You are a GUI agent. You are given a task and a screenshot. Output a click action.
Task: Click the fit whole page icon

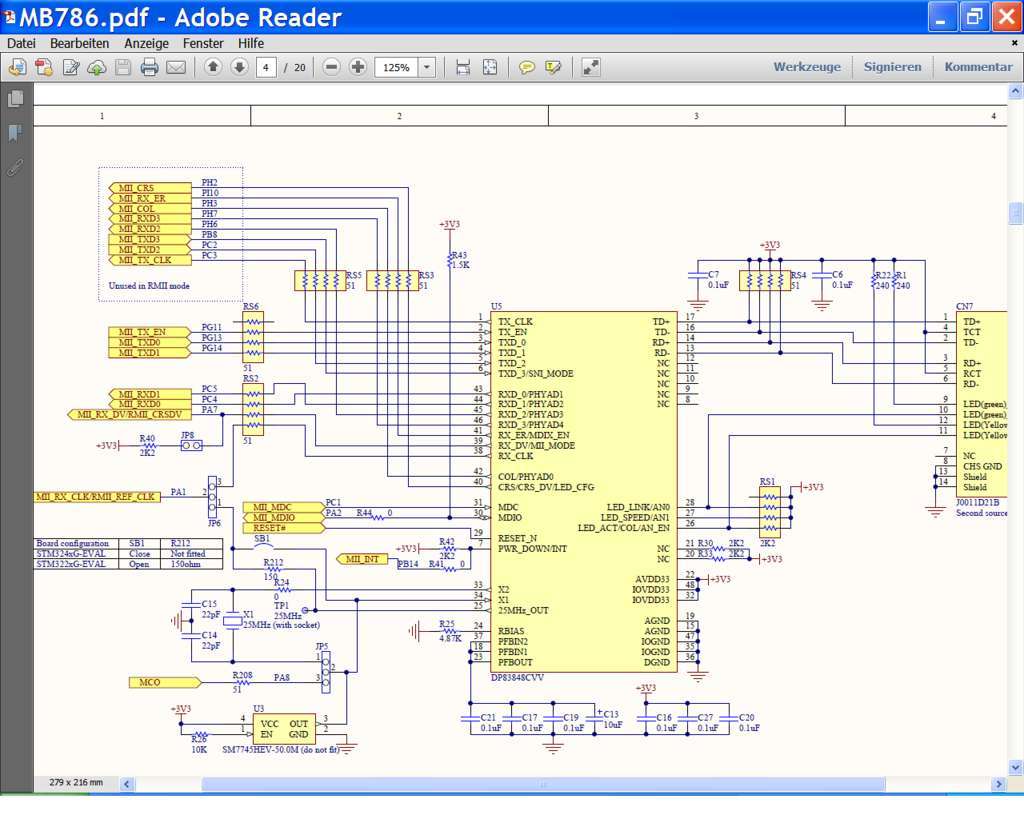pyautogui.click(x=490, y=67)
